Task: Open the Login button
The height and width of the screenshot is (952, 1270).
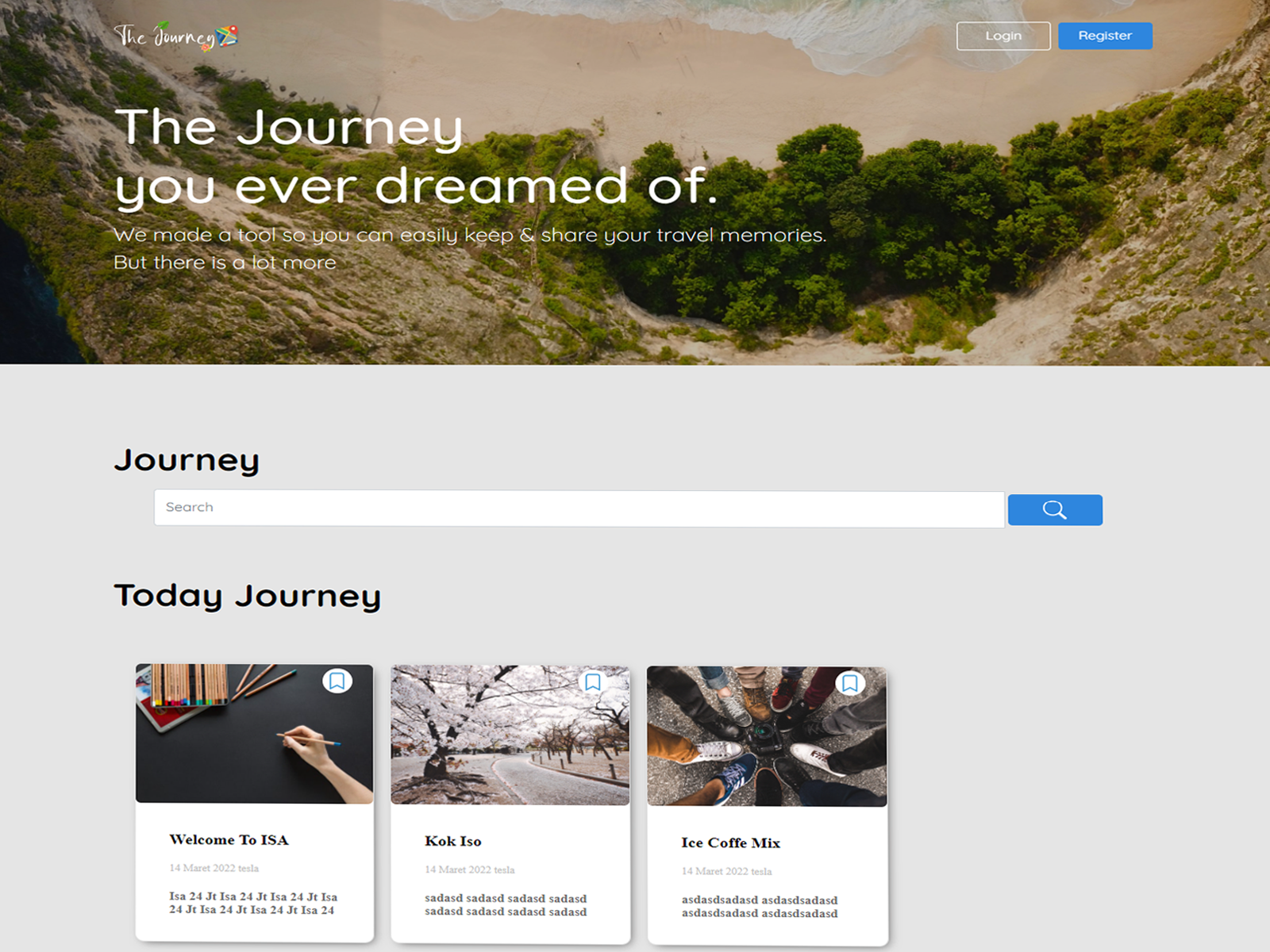Action: pyautogui.click(x=1003, y=36)
